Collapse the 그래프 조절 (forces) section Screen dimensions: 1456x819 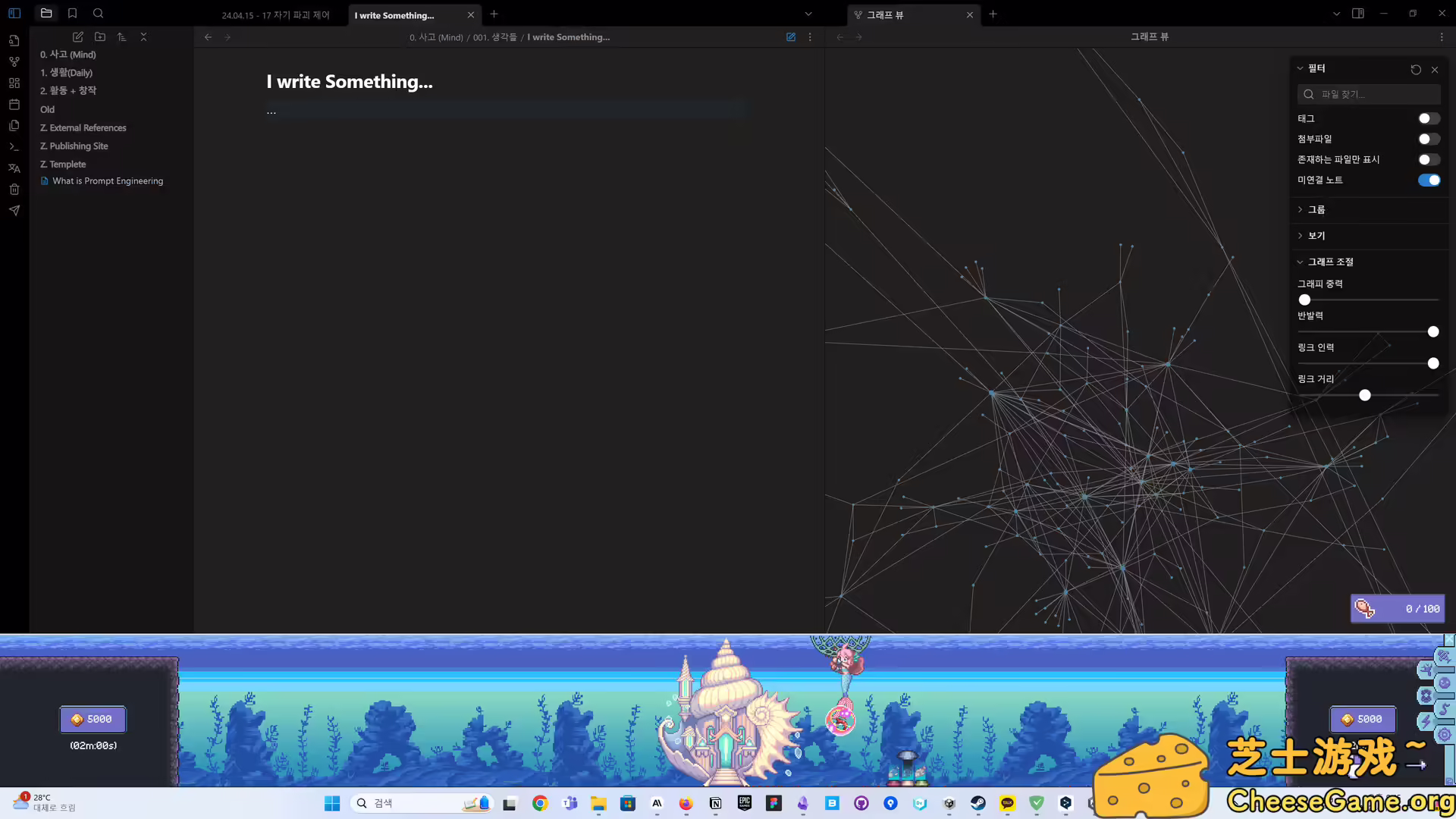(1330, 262)
